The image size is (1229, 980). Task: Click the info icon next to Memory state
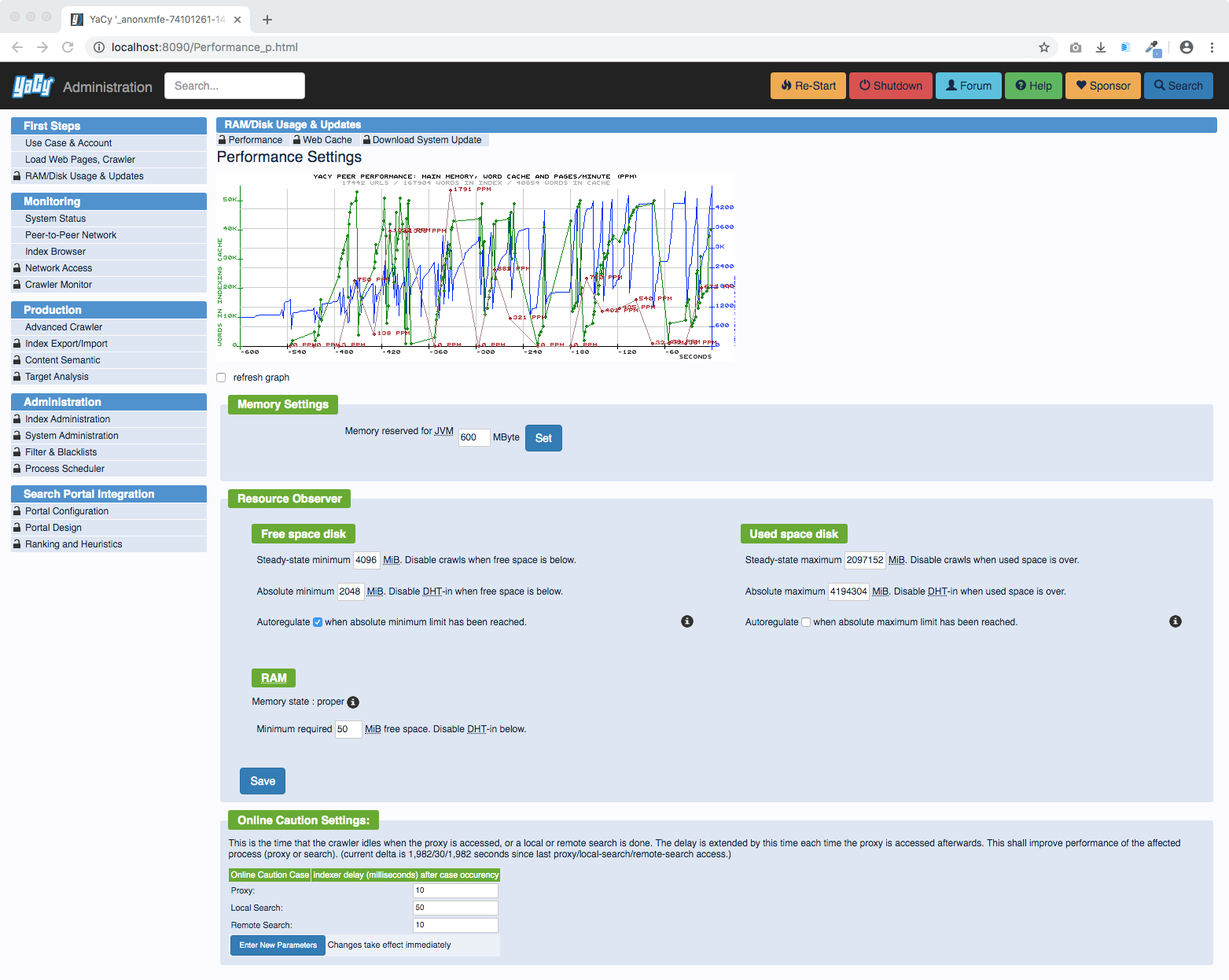point(353,702)
